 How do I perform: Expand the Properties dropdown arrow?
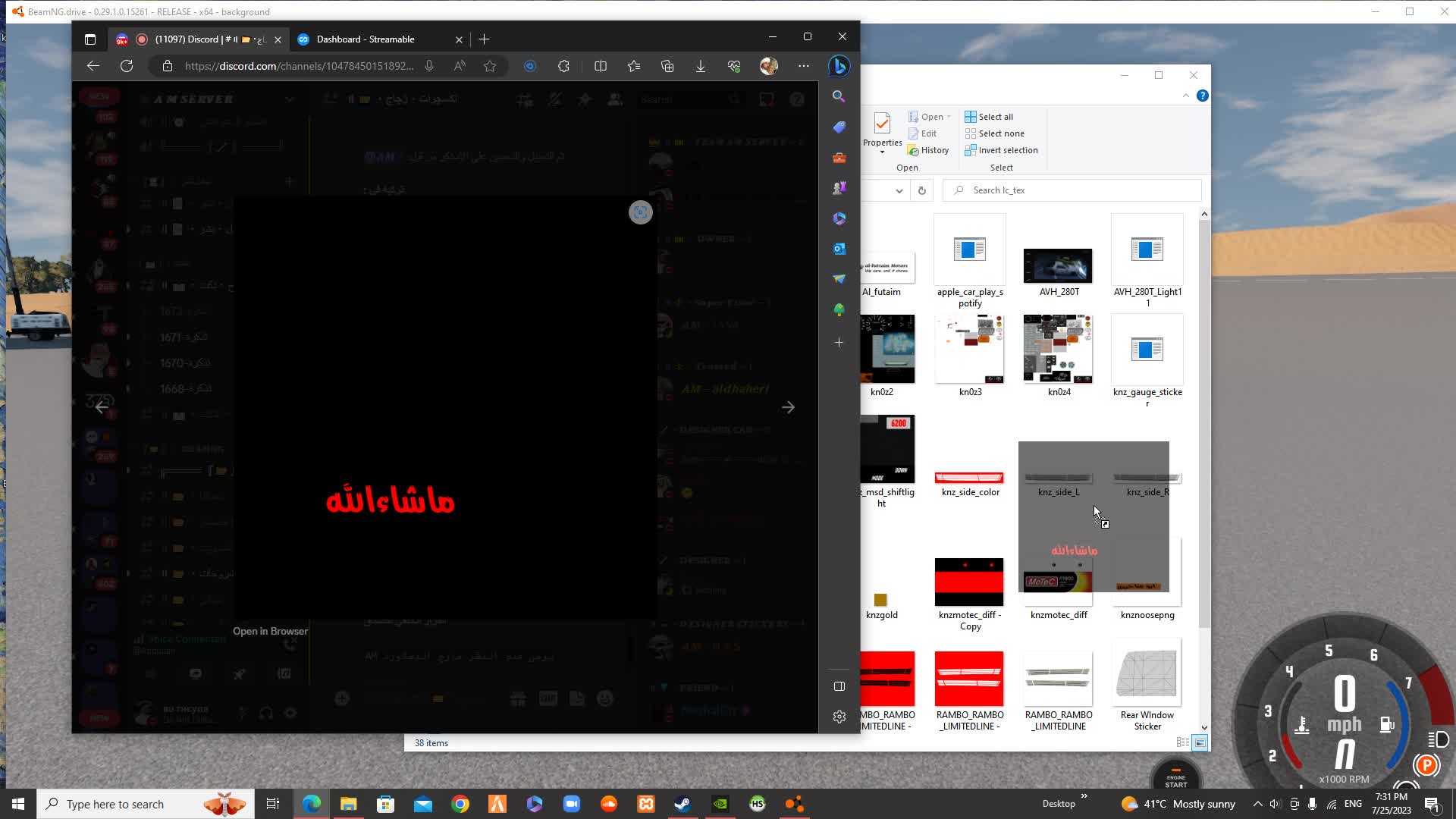pos(882,152)
